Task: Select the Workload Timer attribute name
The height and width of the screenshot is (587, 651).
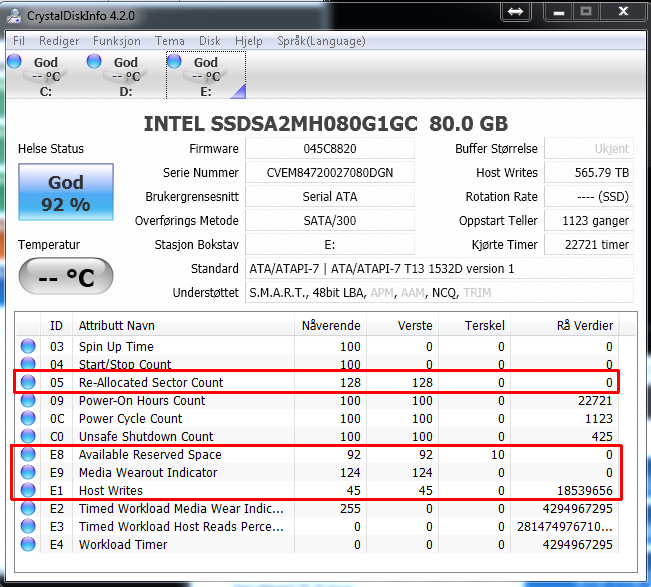Action: (x=123, y=544)
